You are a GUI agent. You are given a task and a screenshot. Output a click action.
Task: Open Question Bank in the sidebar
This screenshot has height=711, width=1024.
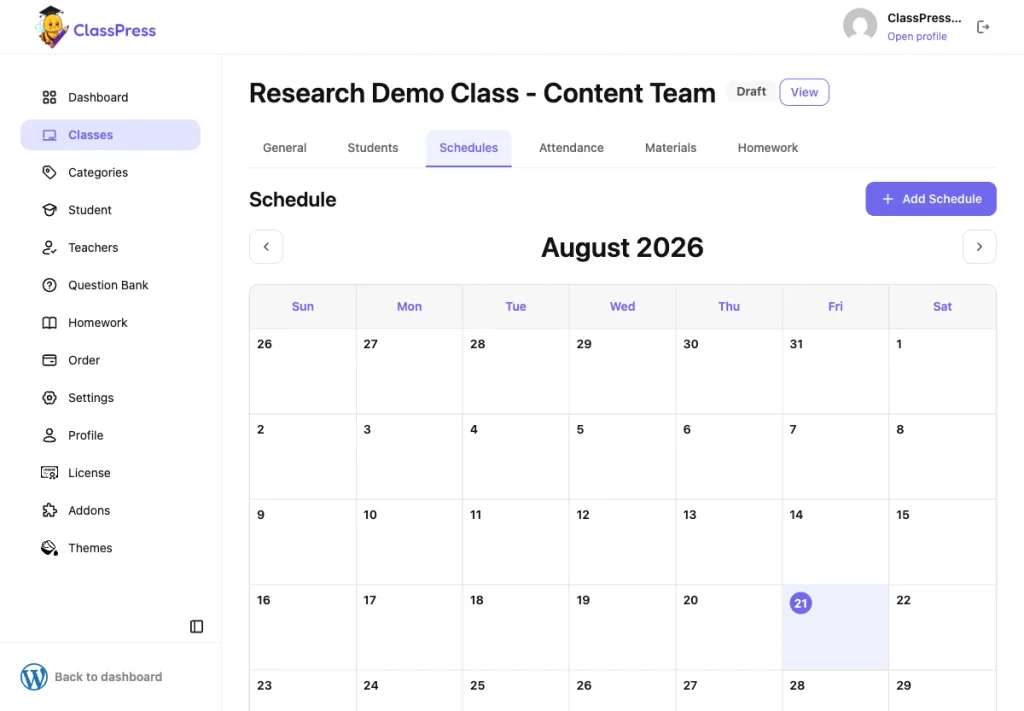110,285
